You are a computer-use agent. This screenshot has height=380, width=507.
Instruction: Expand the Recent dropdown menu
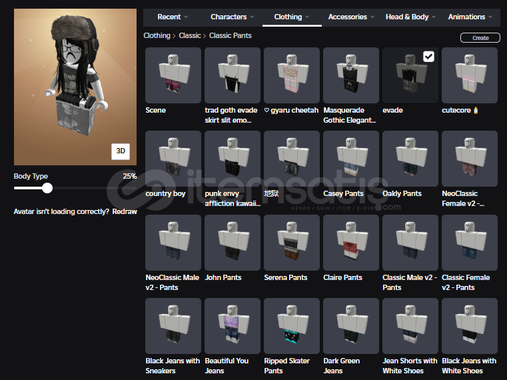[x=172, y=17]
